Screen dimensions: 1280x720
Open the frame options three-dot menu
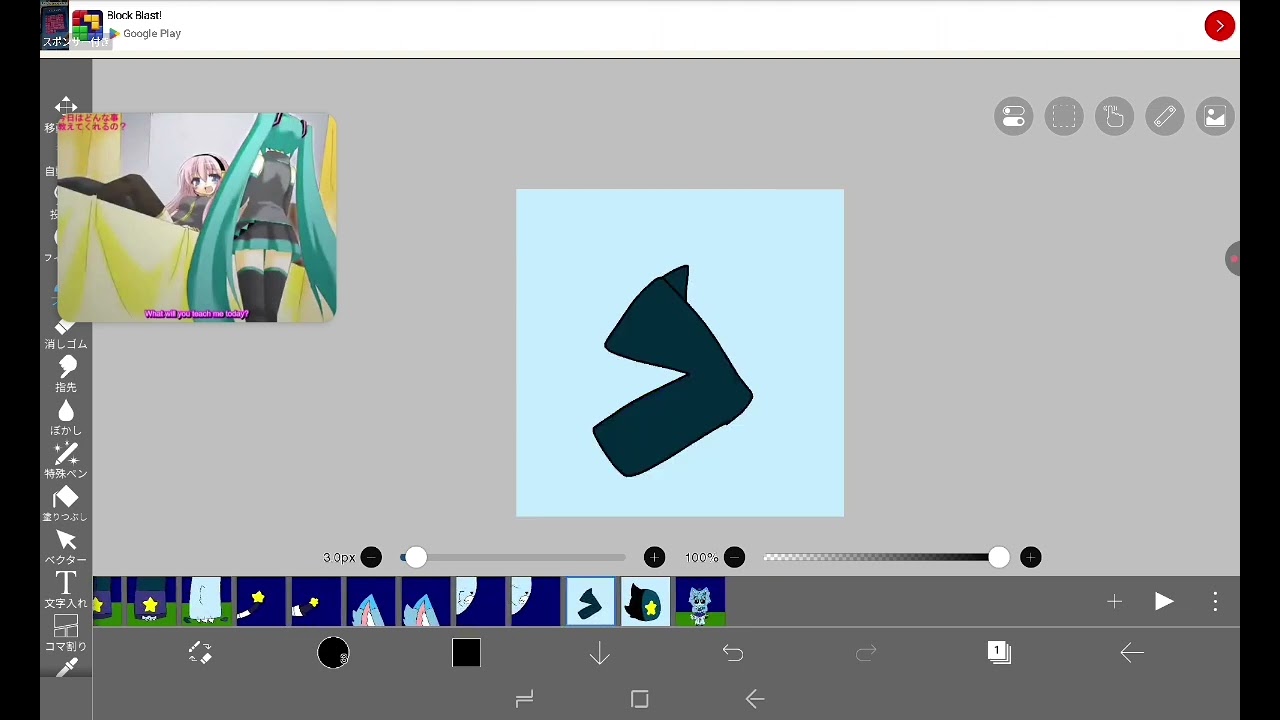pos(1215,601)
